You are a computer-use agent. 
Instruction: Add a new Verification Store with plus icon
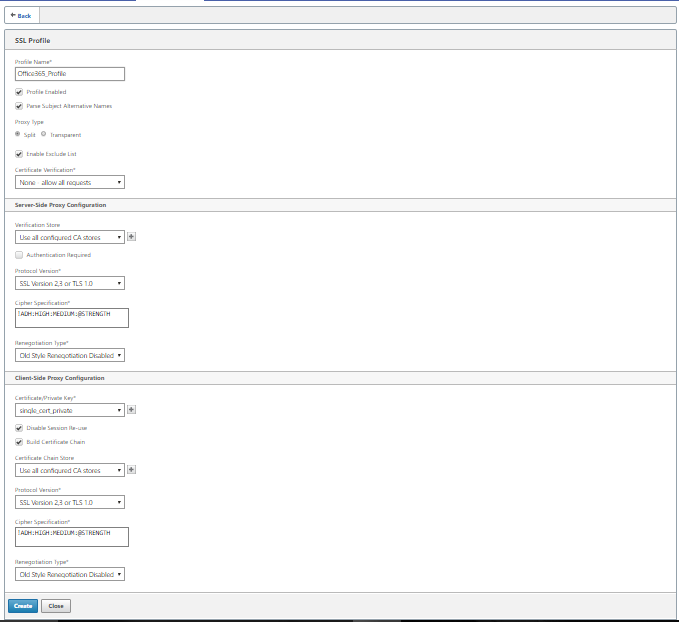pyautogui.click(x=132, y=236)
